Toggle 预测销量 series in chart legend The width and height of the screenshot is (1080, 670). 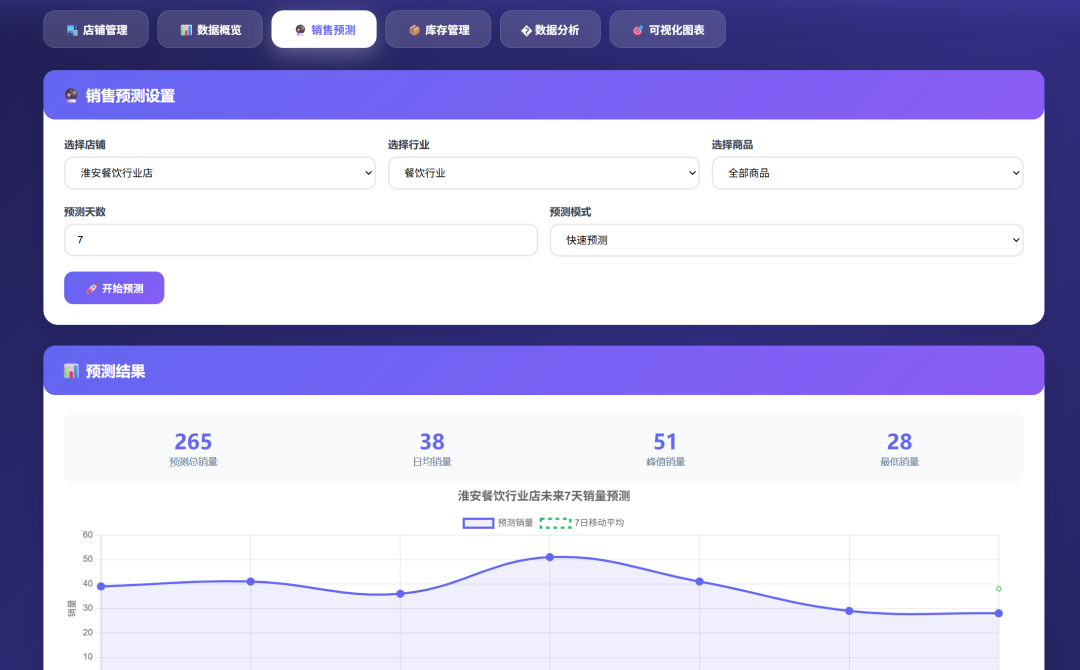coord(498,523)
